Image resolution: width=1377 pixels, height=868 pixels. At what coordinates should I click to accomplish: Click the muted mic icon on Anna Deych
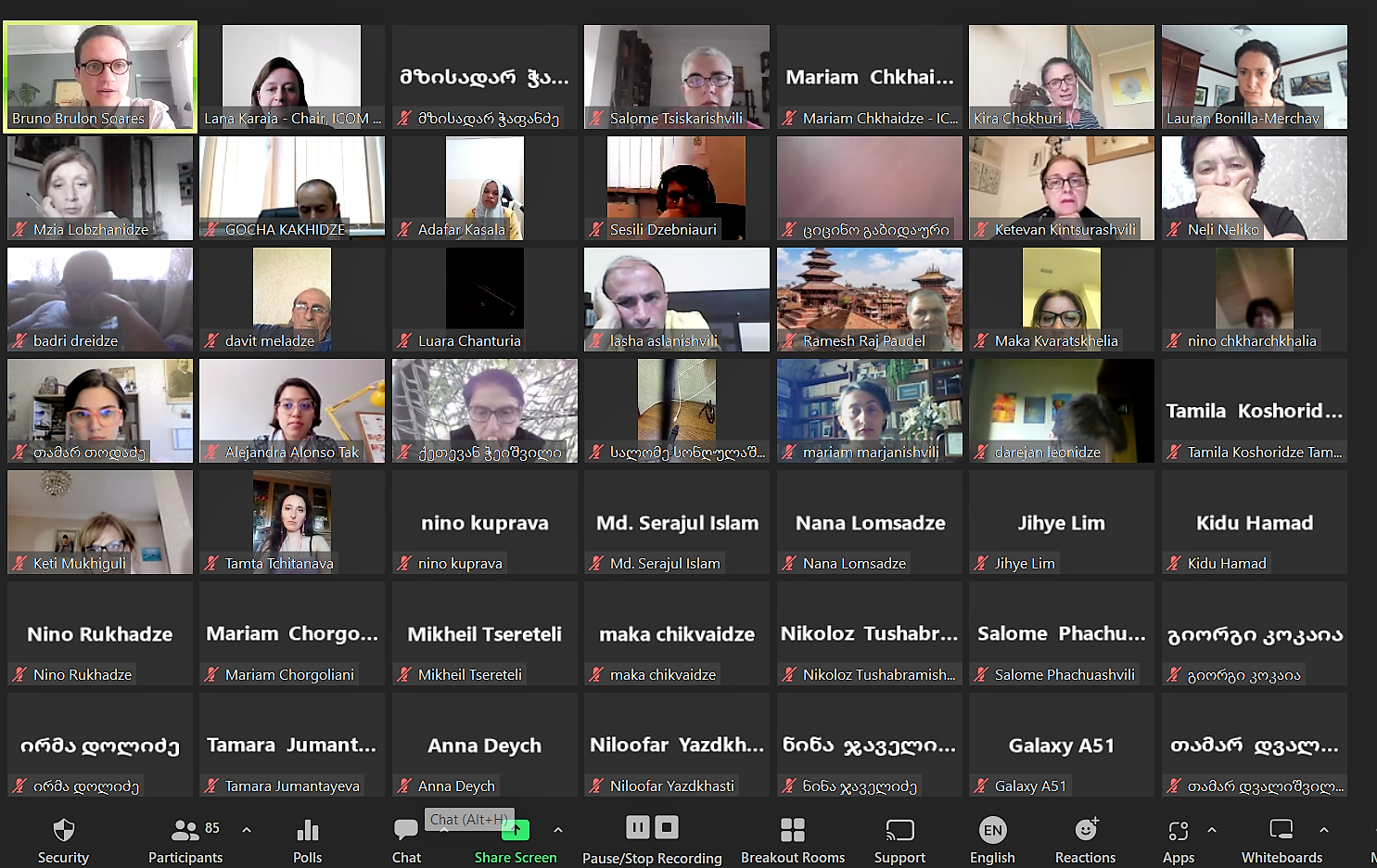point(404,786)
